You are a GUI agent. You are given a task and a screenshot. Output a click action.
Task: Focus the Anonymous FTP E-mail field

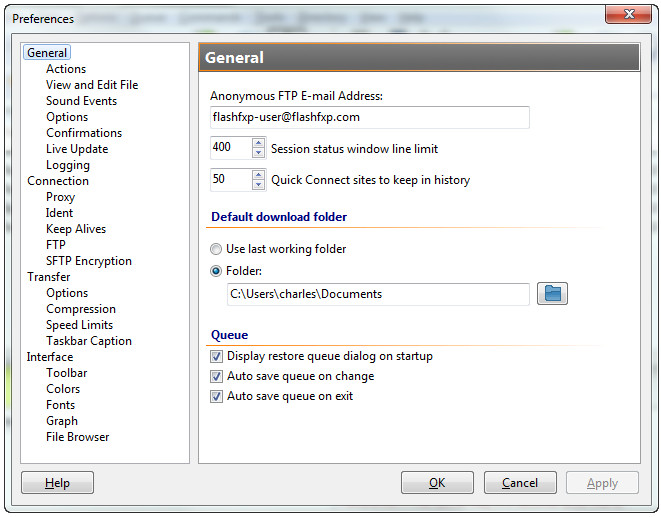coord(370,117)
